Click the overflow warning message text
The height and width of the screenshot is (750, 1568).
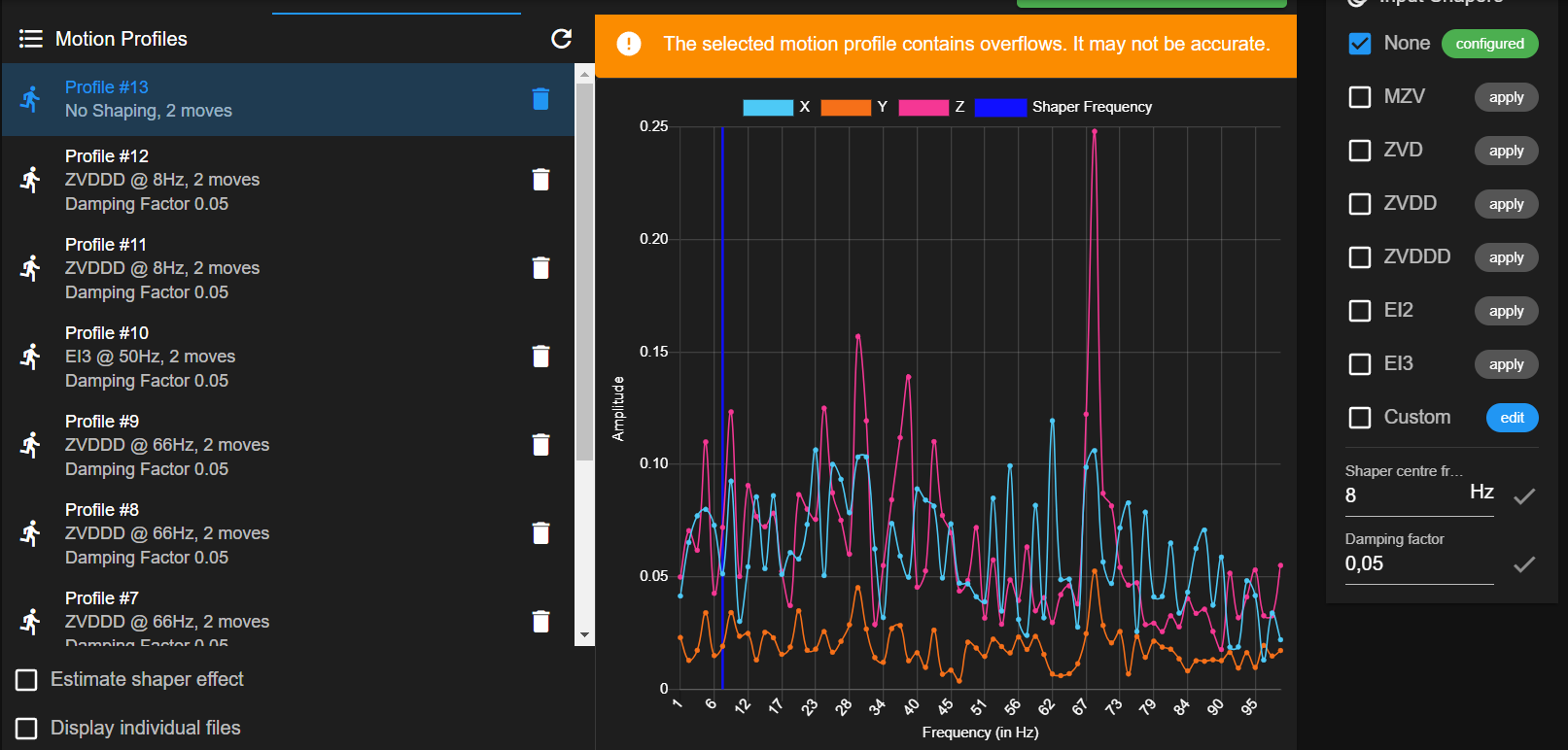[966, 44]
